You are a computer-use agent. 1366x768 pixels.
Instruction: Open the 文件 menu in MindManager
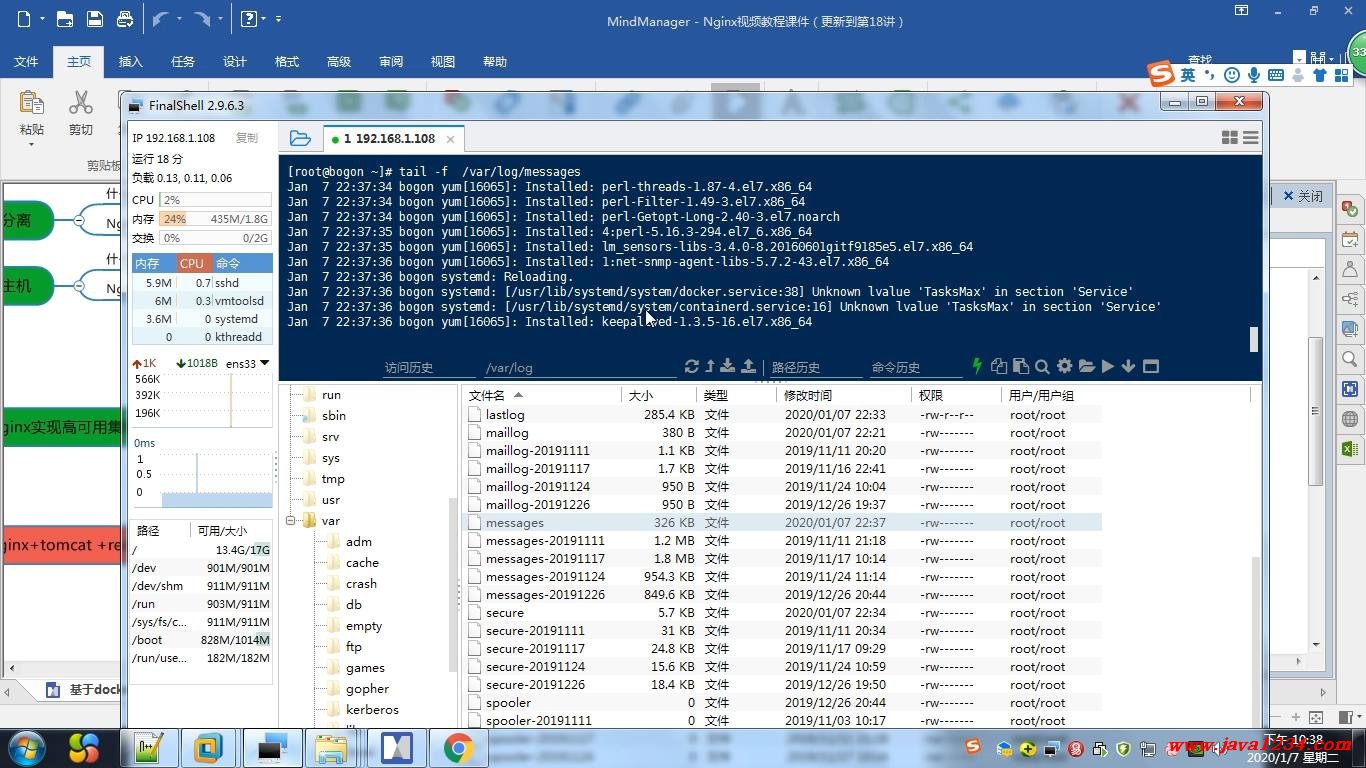click(x=26, y=62)
